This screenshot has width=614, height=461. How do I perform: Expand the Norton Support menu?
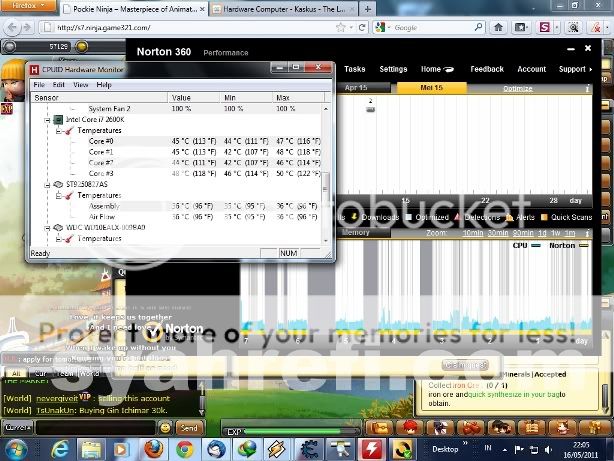tap(575, 69)
